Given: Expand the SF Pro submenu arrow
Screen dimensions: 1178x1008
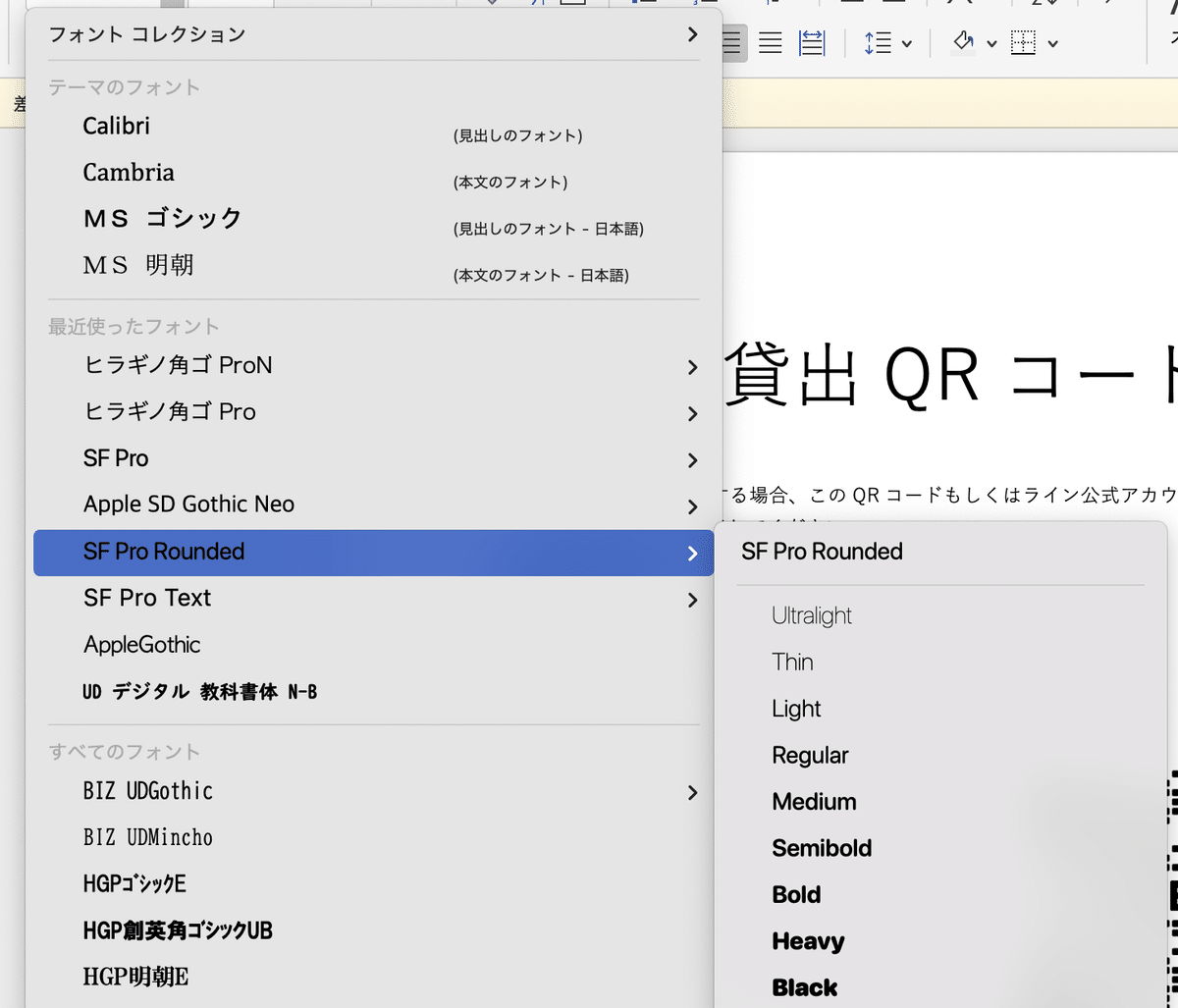Looking at the screenshot, I should (x=692, y=460).
